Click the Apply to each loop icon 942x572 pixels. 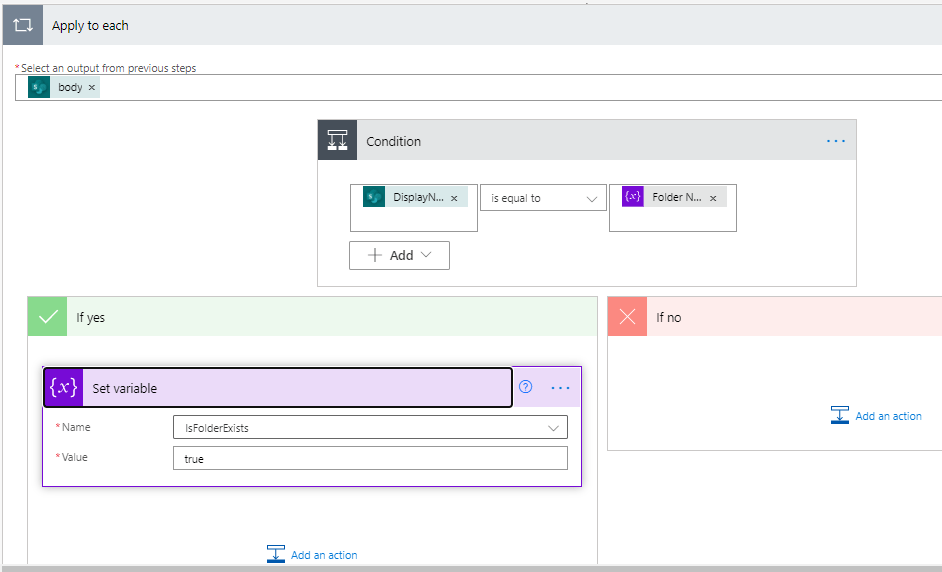click(23, 25)
